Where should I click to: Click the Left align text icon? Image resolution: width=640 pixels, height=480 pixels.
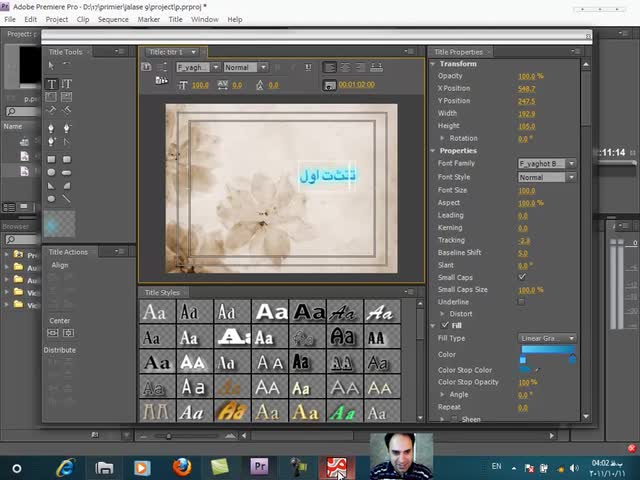[329, 67]
